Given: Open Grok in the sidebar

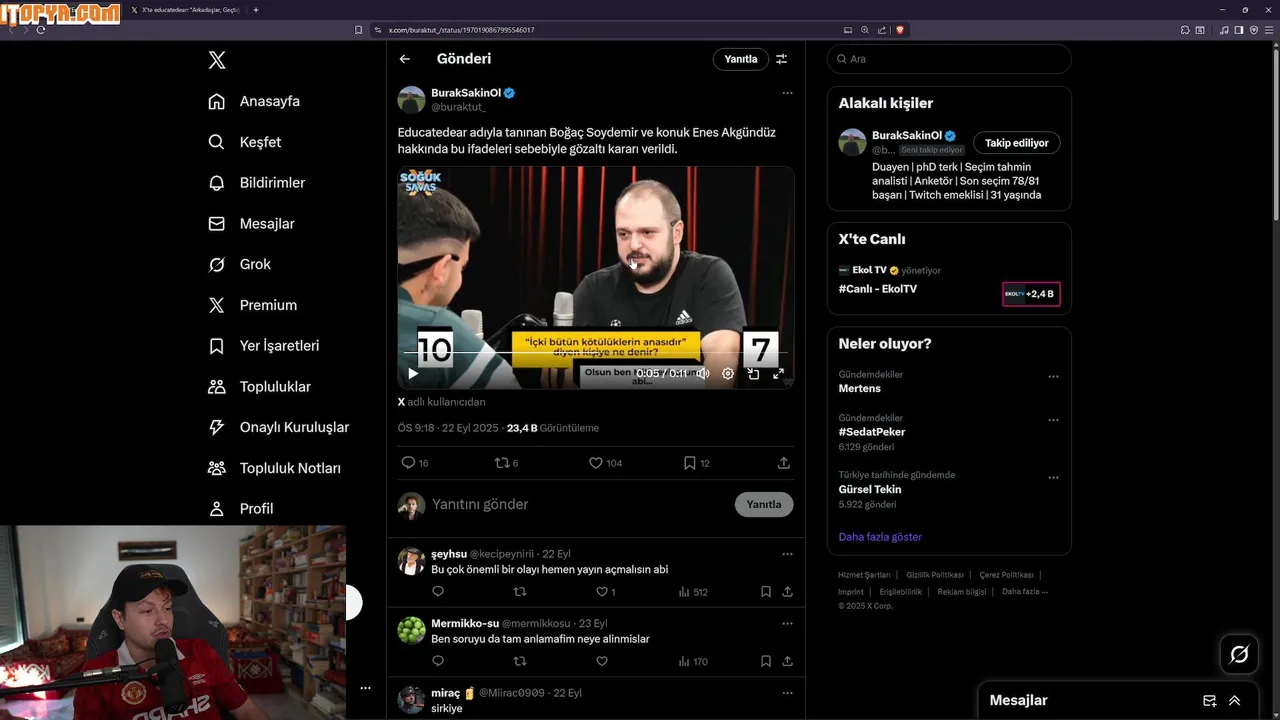Looking at the screenshot, I should click(x=239, y=264).
